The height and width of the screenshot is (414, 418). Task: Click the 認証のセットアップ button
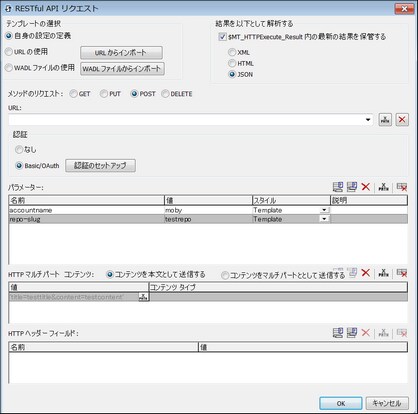(x=100, y=166)
